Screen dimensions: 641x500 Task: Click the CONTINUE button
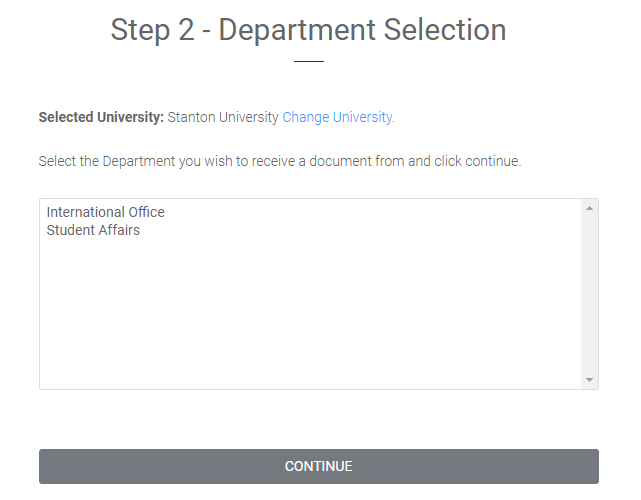[319, 466]
